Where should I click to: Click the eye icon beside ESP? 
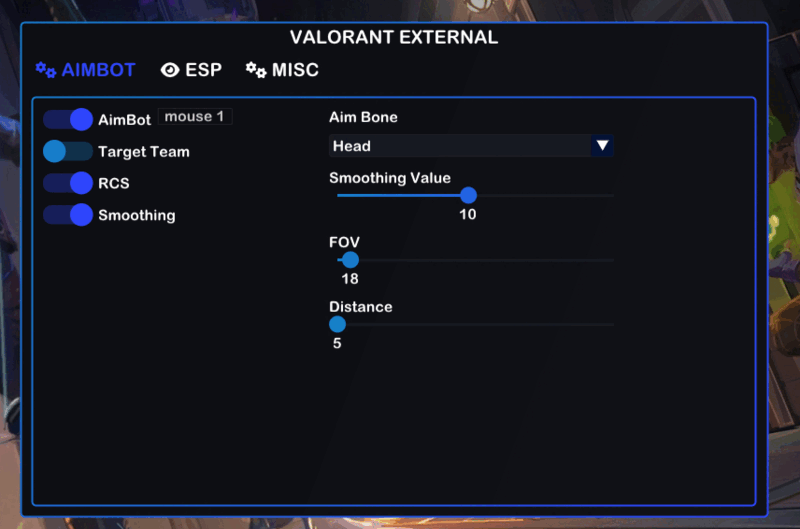(170, 70)
